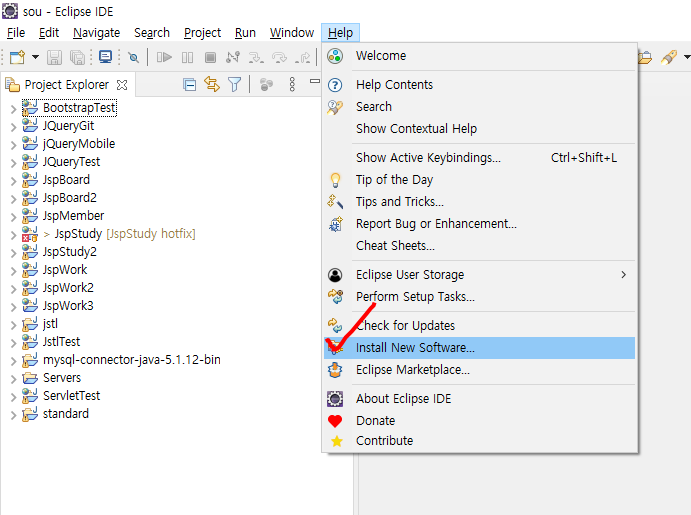Click the Resume debug icon
This screenshot has height=515, width=691.
pos(164,57)
